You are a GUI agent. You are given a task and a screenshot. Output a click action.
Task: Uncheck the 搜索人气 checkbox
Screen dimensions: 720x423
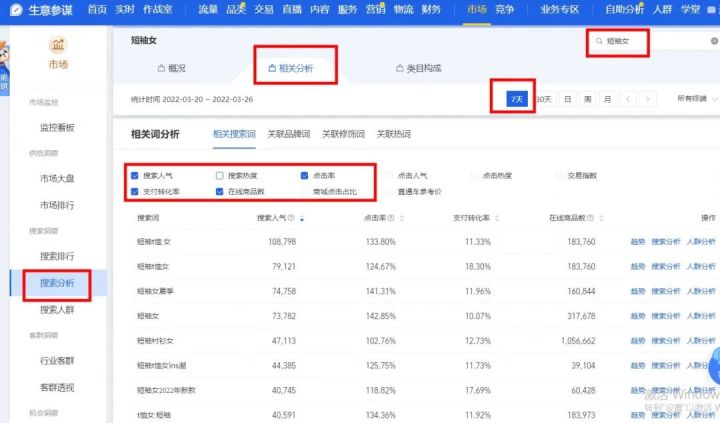coord(135,175)
